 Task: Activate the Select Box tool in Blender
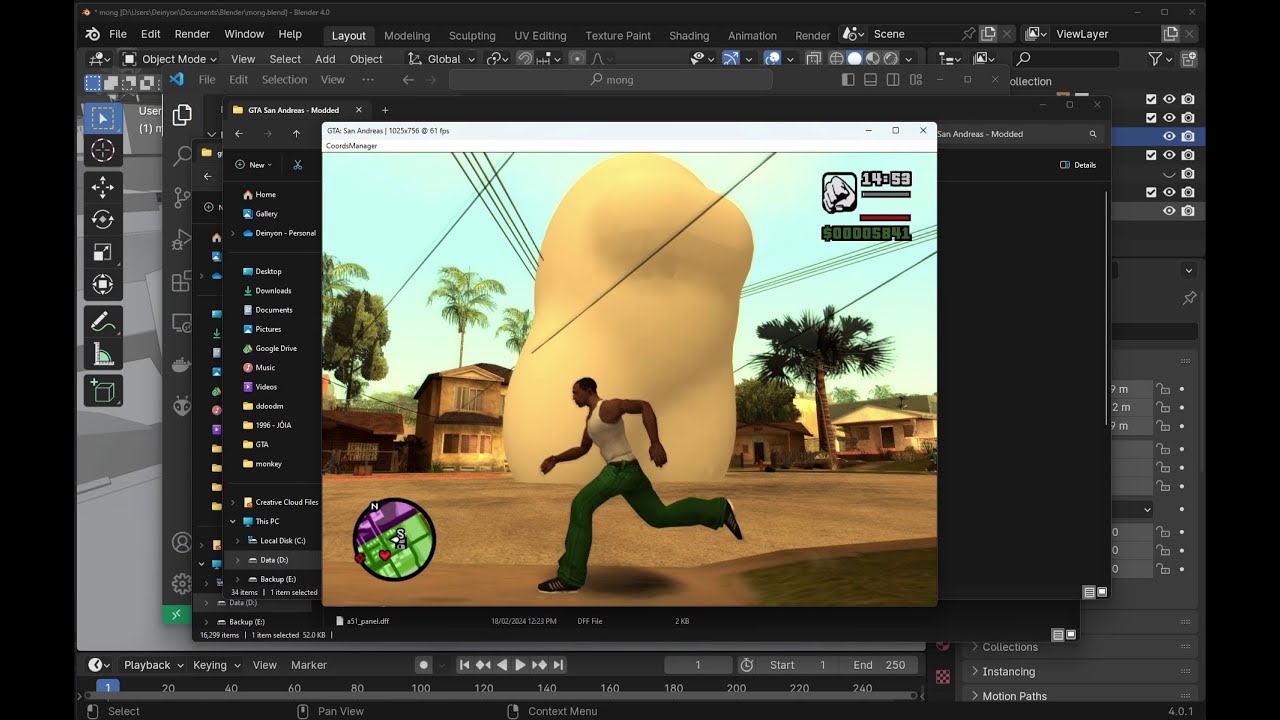(x=102, y=118)
